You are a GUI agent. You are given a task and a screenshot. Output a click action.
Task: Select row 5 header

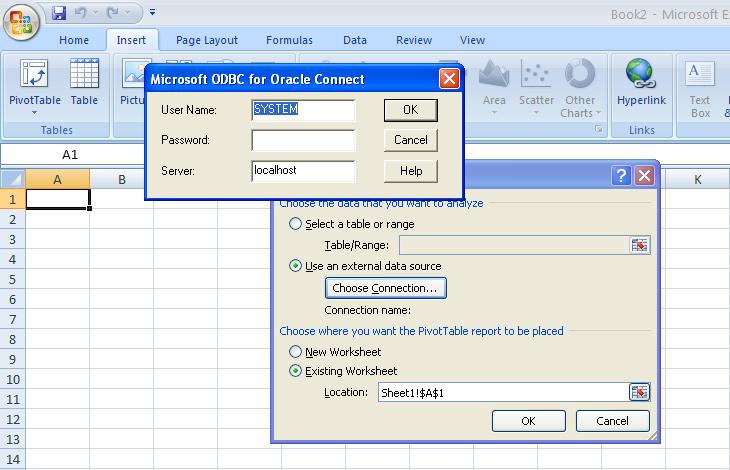click(13, 279)
